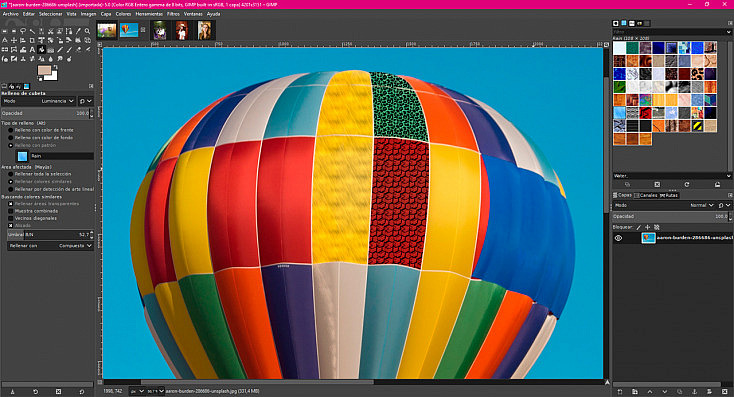
Task: Open the zoom percentage dropdown in status bar
Action: coord(155,391)
